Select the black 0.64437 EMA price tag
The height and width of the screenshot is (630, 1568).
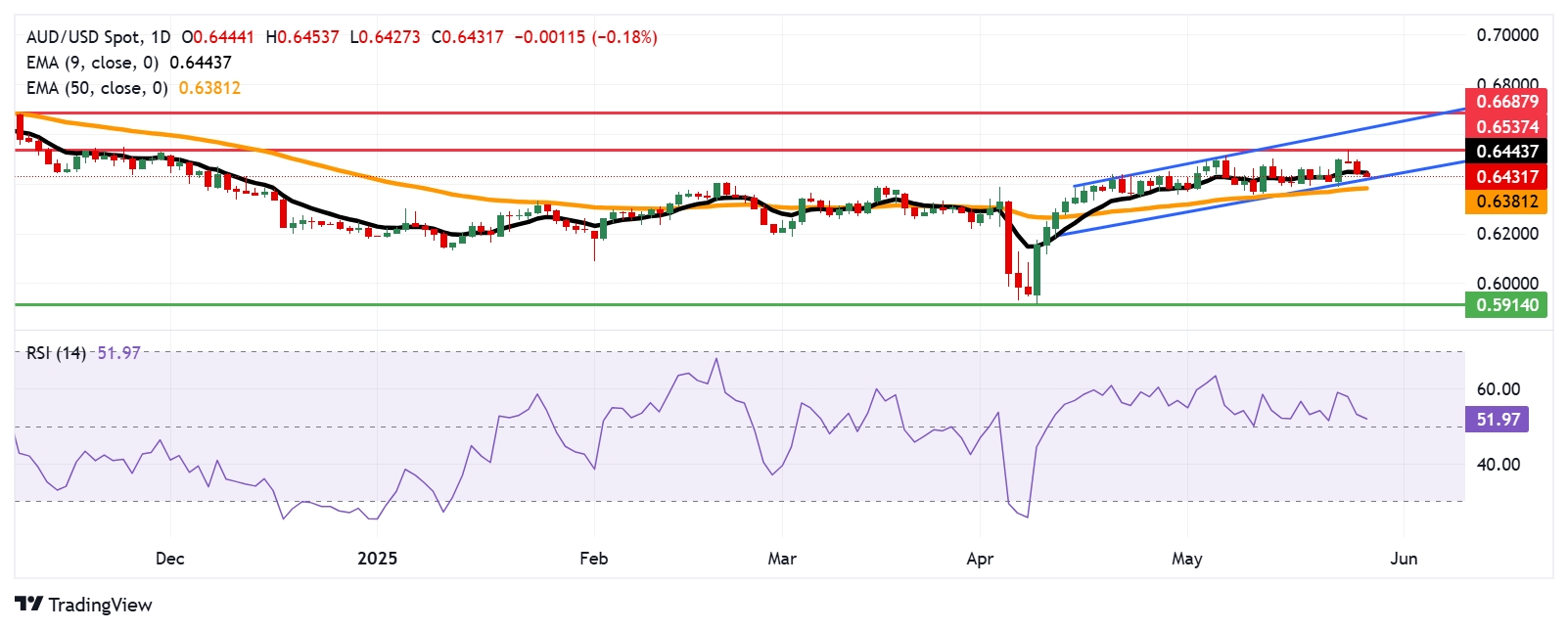pos(1506,152)
